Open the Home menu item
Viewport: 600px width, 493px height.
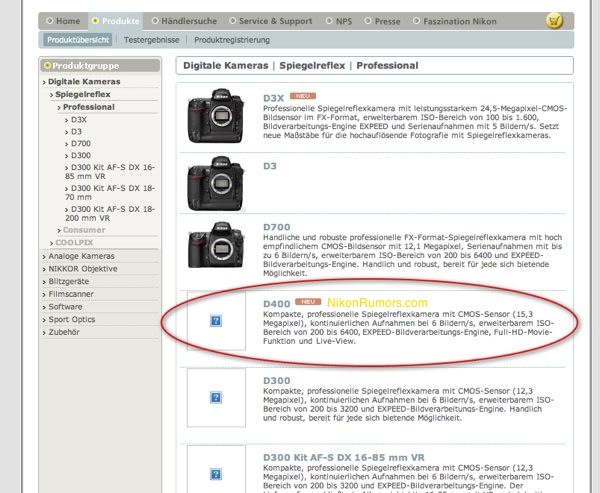[x=64, y=21]
